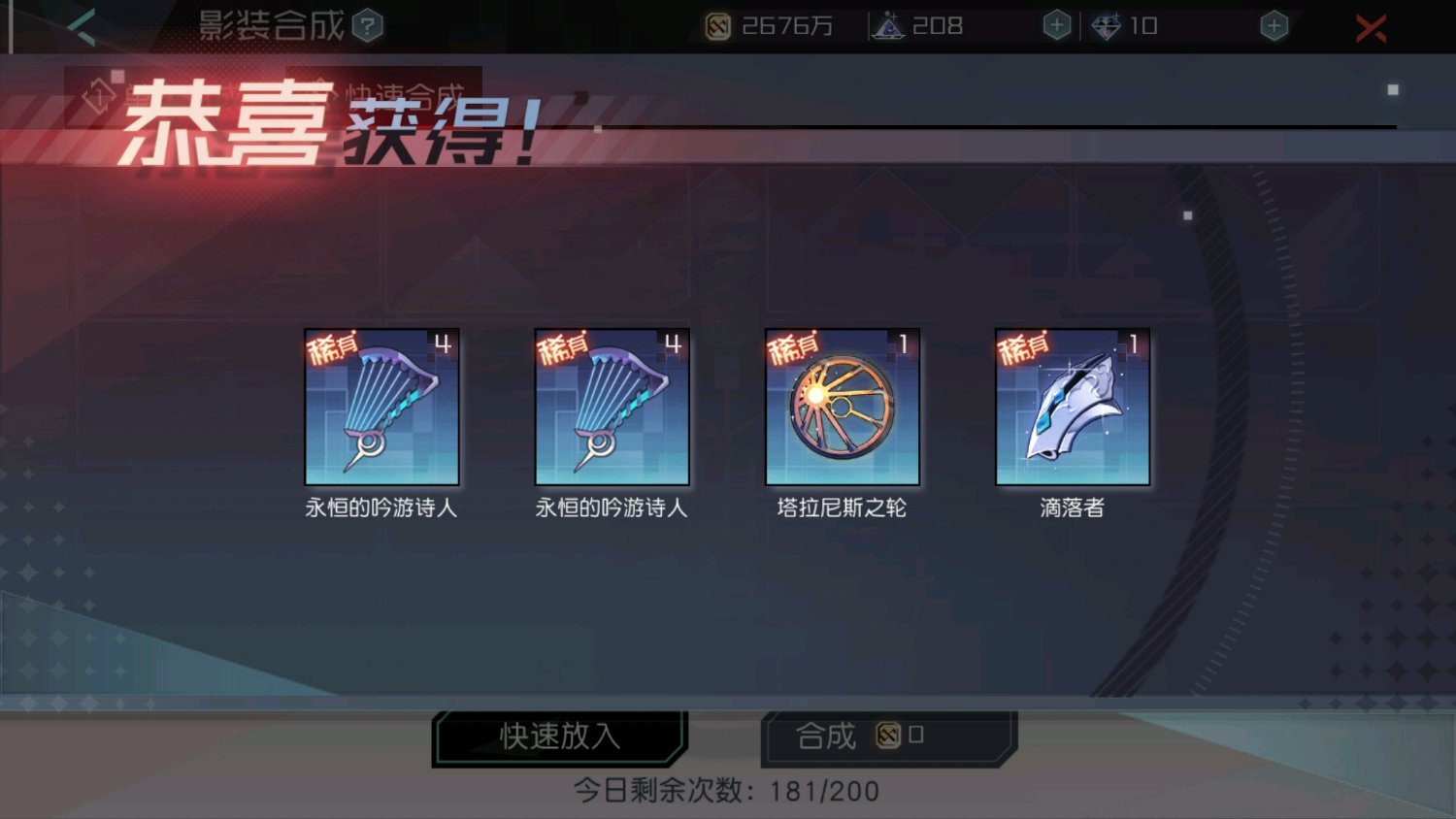Tap the 今日剩余次数 181/200 counter

[x=727, y=791]
